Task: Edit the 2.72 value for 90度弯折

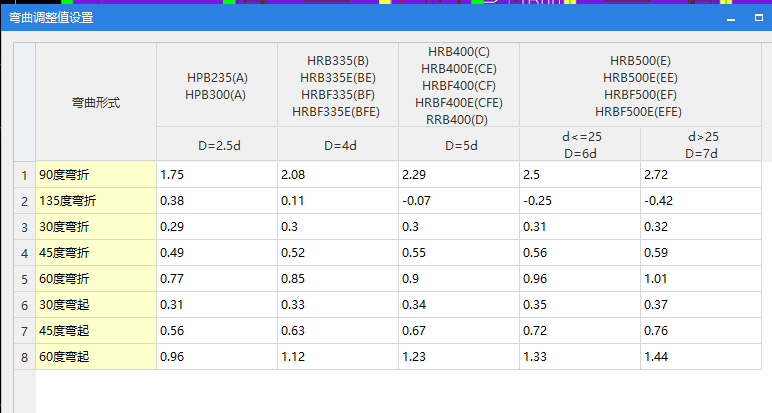Action: pos(701,175)
